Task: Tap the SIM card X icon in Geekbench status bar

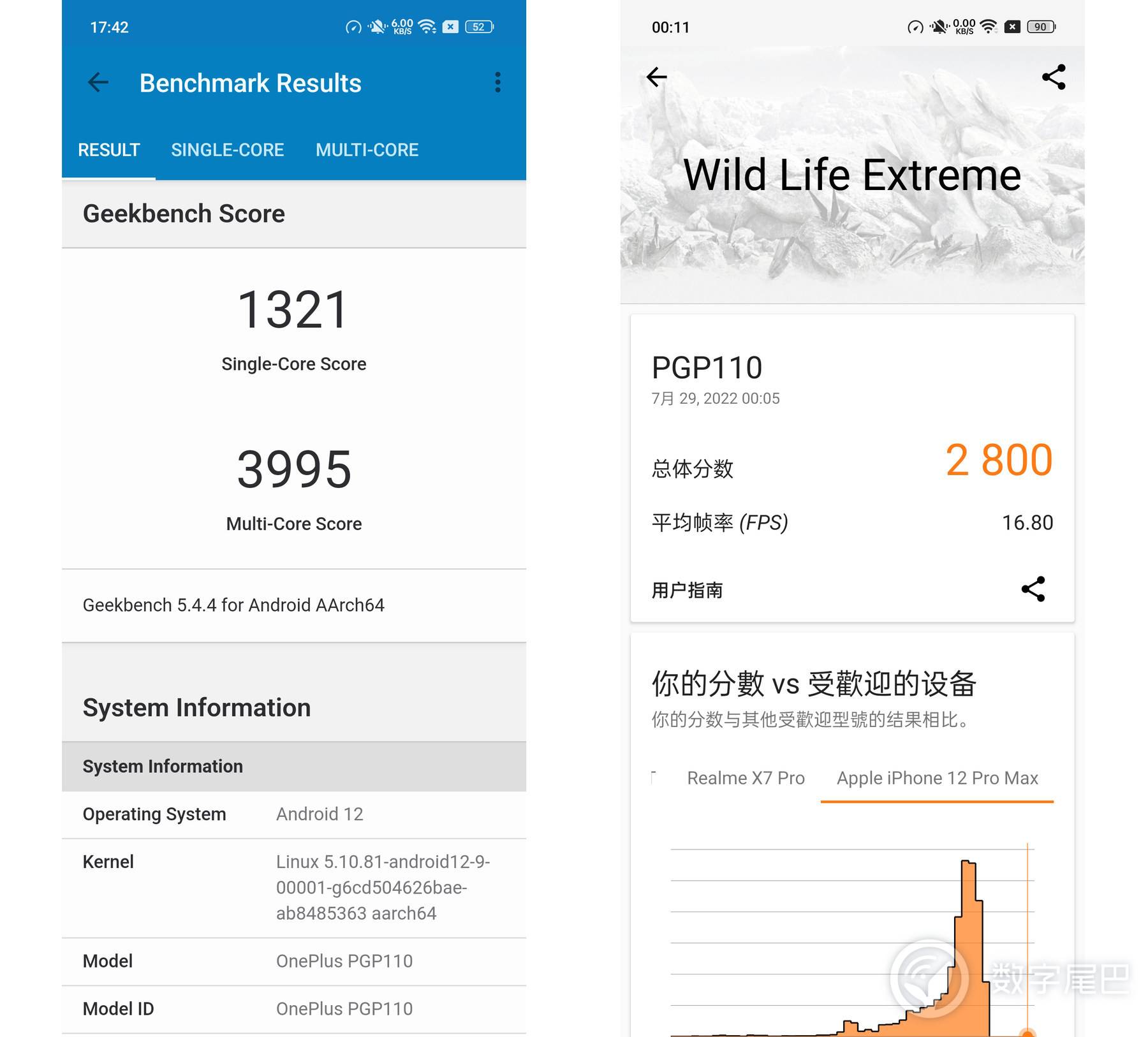Action: [450, 27]
